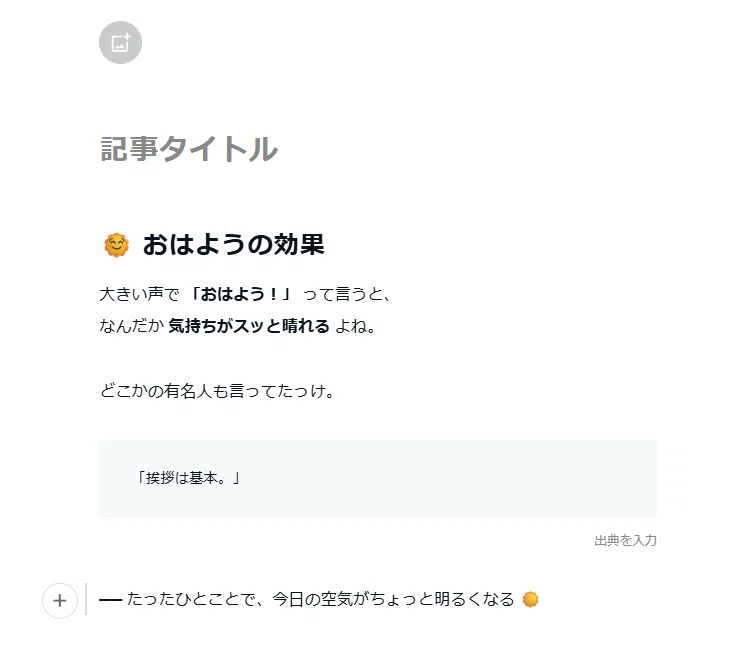Image resolution: width=749 pixels, height=655 pixels.
Task: Click the bold 「おはよう！」 text
Action: pos(240,294)
